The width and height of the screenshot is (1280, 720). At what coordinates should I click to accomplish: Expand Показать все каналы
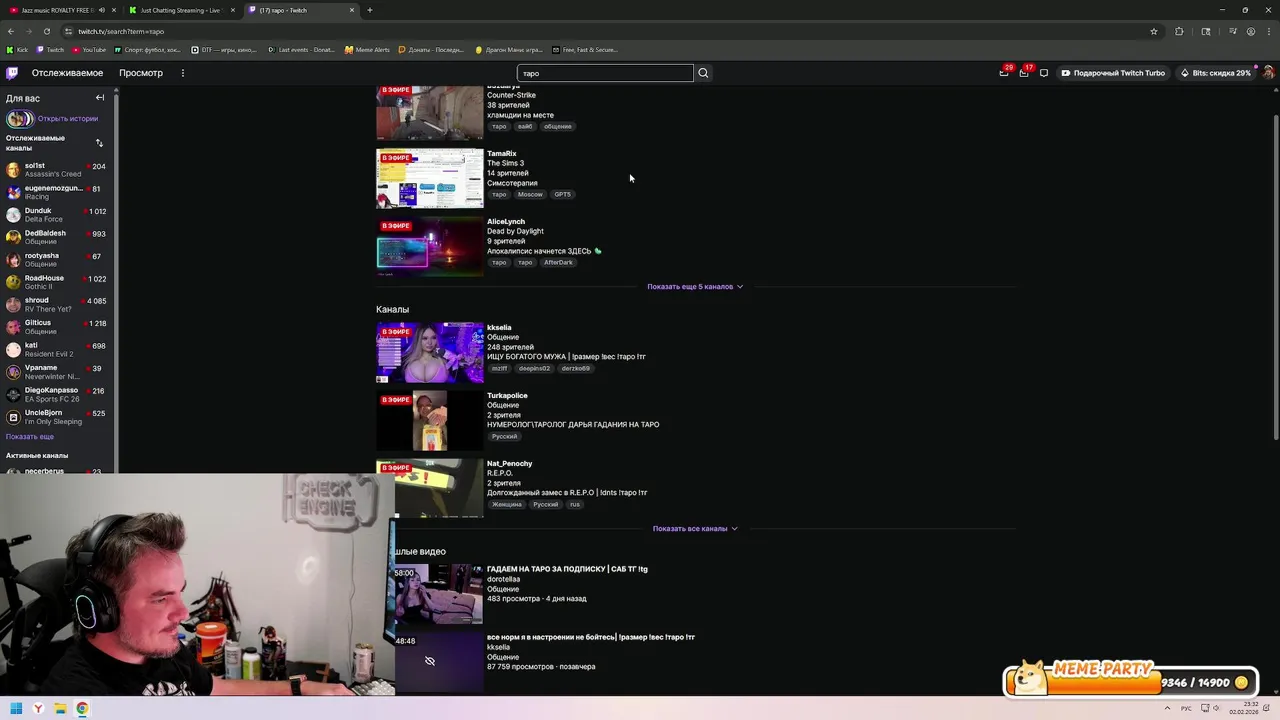click(695, 529)
